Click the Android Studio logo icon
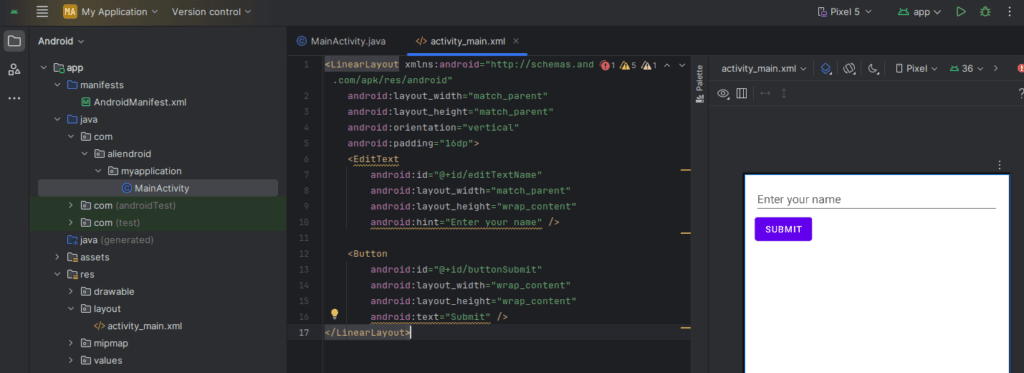This screenshot has height=373, width=1024. (x=14, y=12)
